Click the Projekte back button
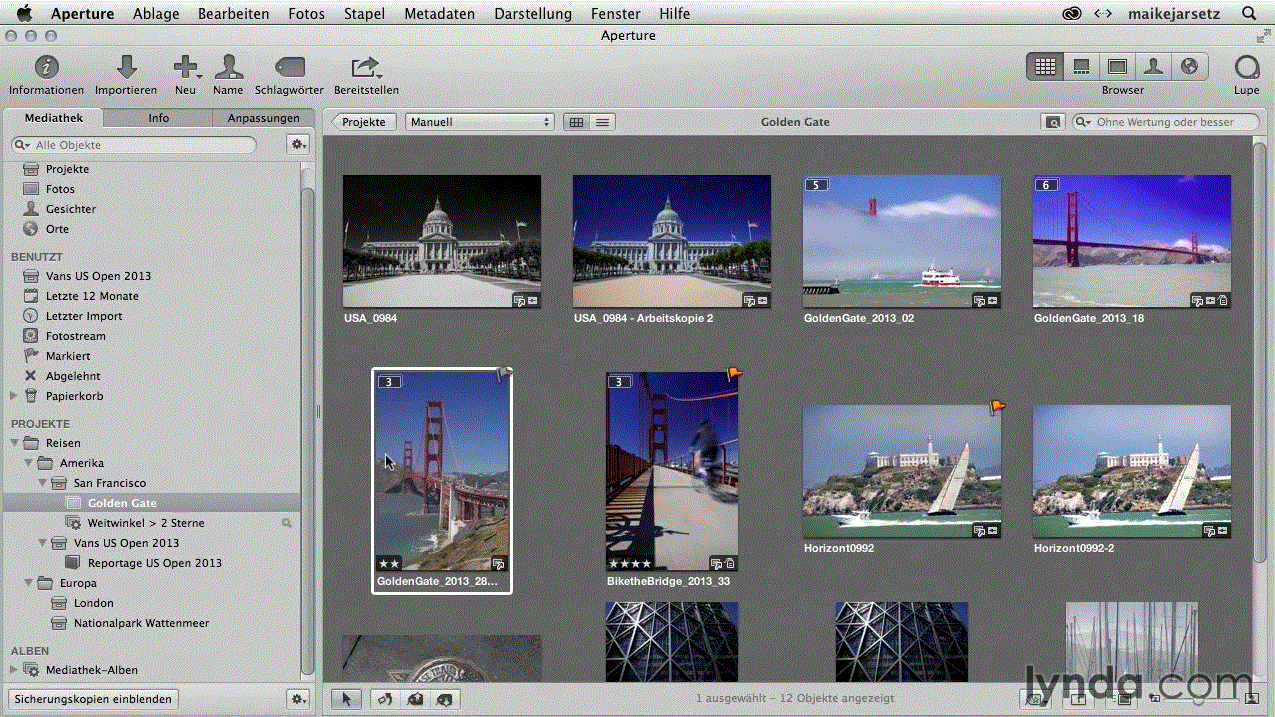 click(x=362, y=122)
